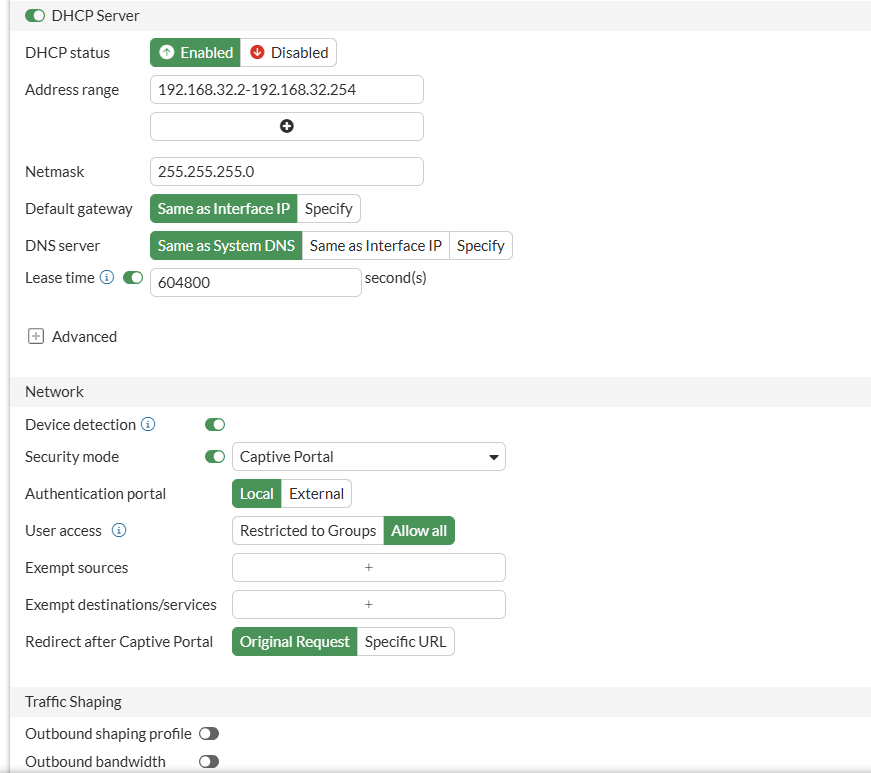Screen dimensions: 871x773
Task: Choose Same as Interface IP for DNS server
Action: [376, 245]
